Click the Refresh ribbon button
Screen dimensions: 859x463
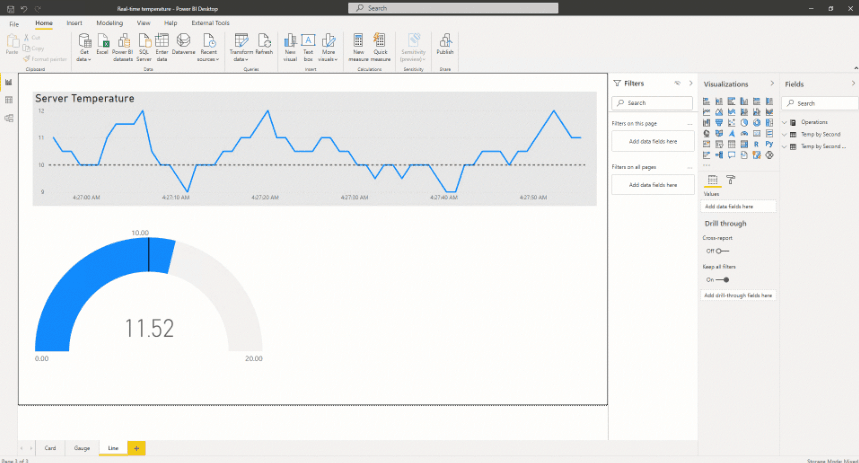tap(264, 44)
